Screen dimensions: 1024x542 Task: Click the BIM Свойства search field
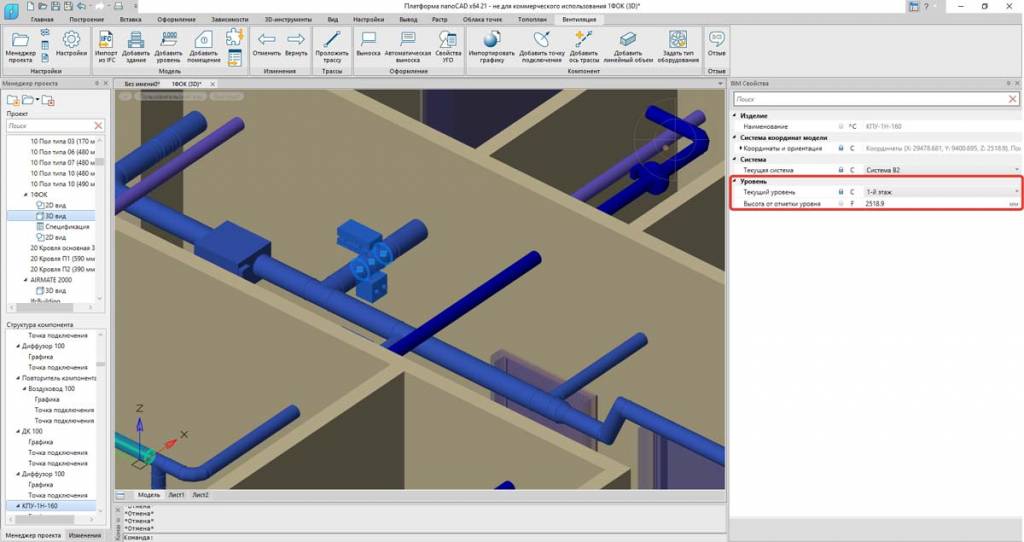click(x=870, y=99)
